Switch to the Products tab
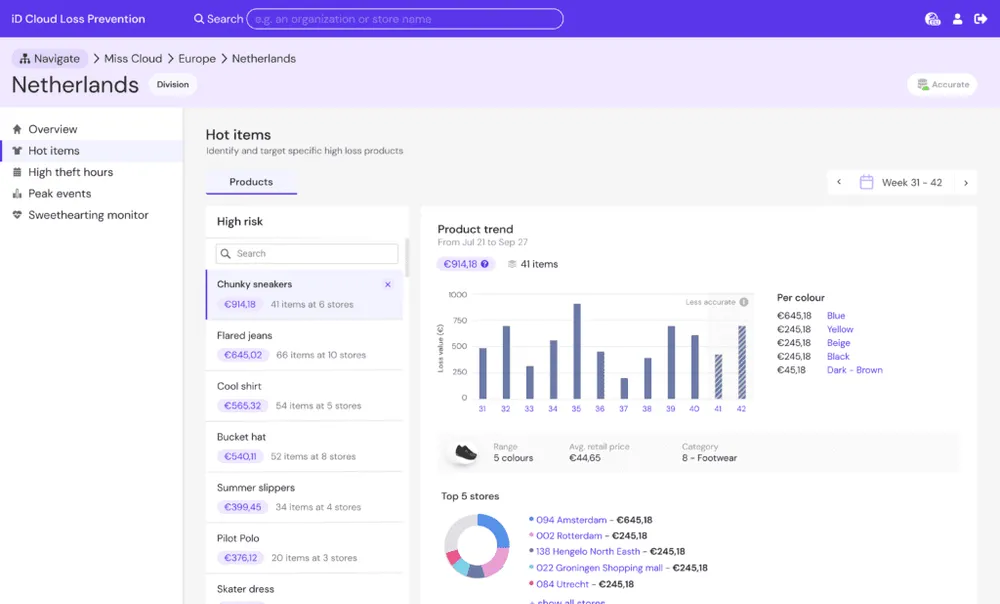Viewport: 1000px width, 604px height. 251,182
